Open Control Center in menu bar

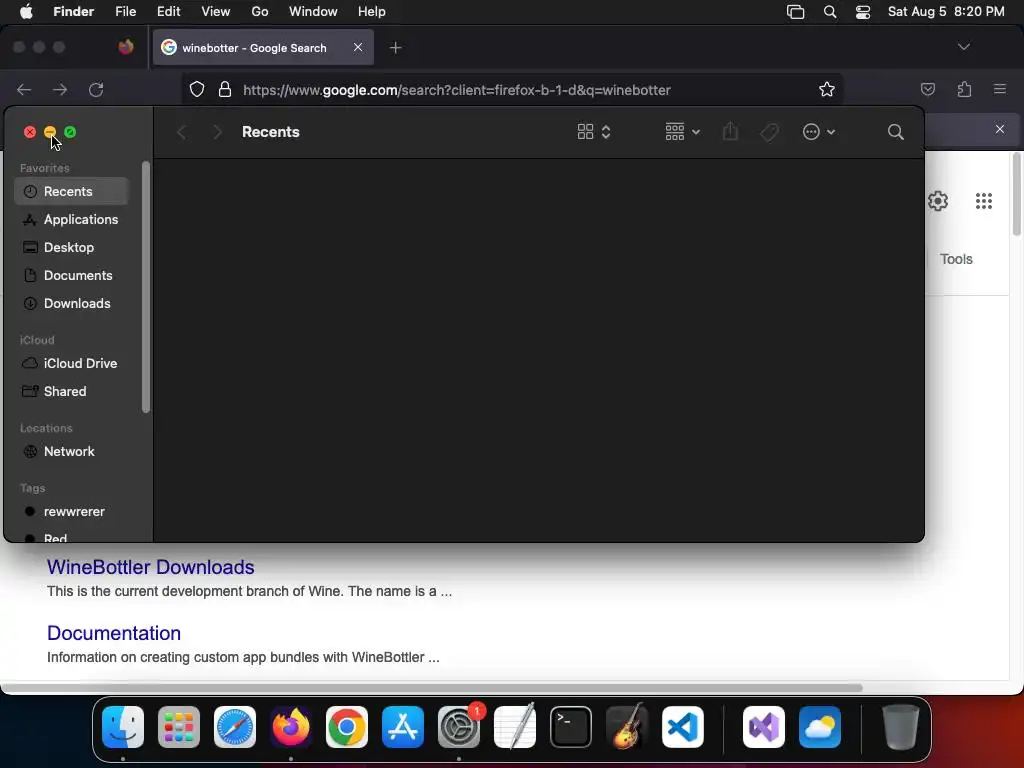tap(863, 12)
